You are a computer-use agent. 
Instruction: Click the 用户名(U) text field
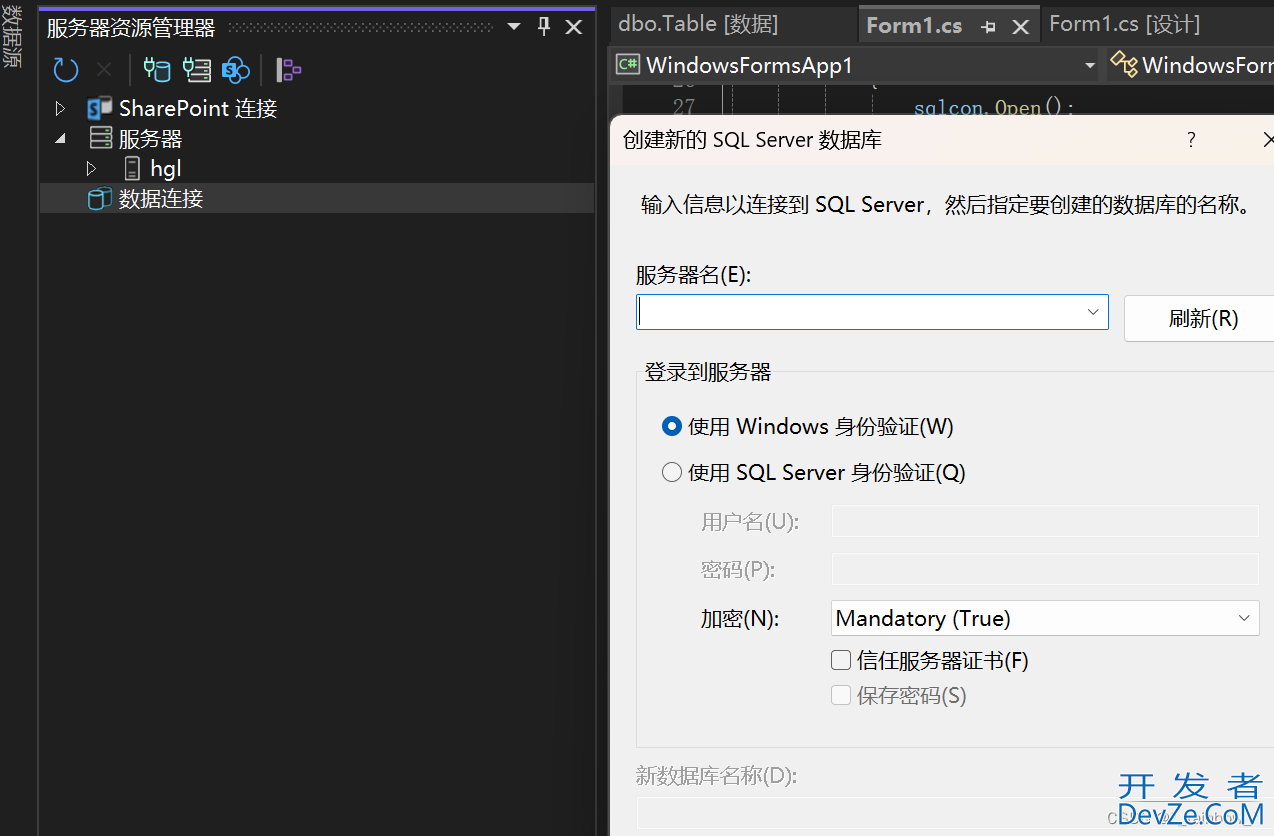(x=1045, y=521)
